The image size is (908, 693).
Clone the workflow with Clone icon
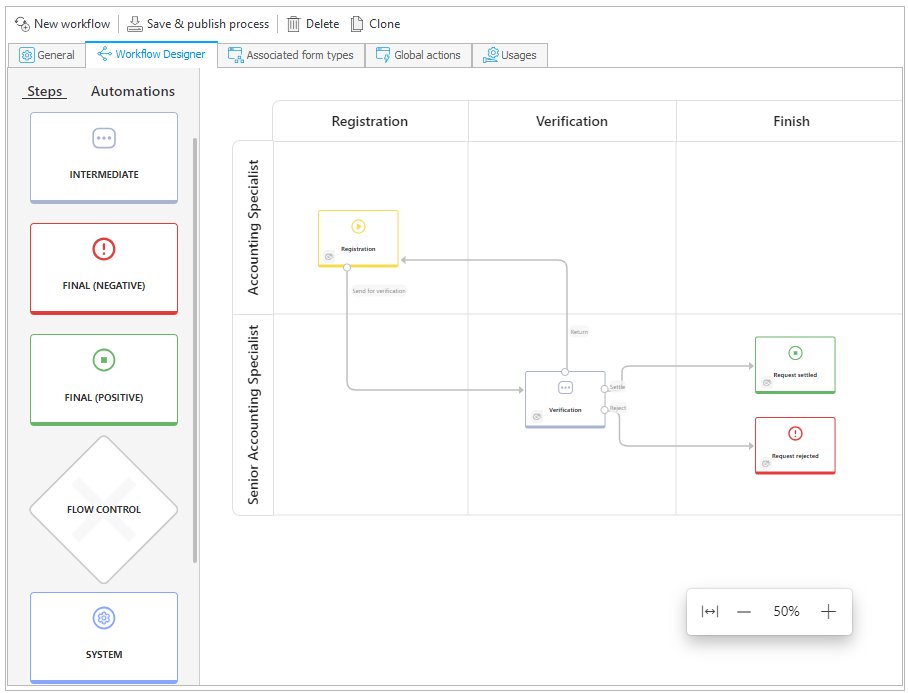click(x=357, y=24)
